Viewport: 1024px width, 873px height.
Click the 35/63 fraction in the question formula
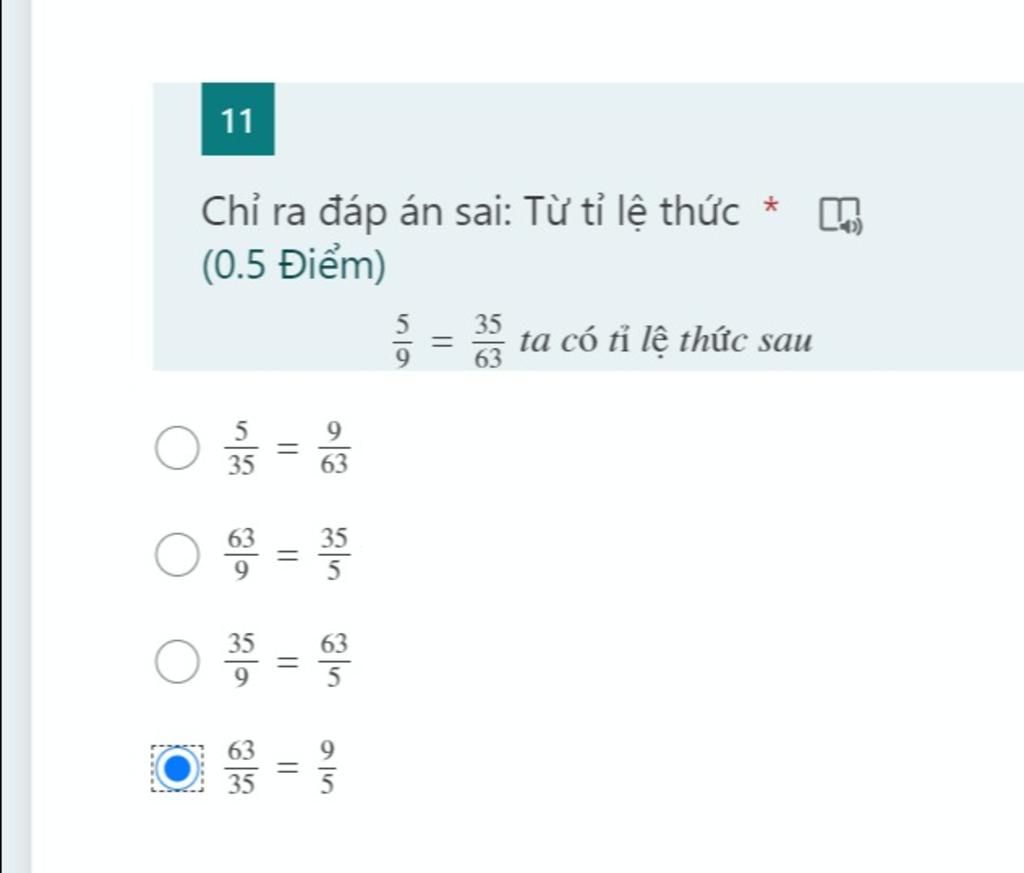click(x=488, y=341)
